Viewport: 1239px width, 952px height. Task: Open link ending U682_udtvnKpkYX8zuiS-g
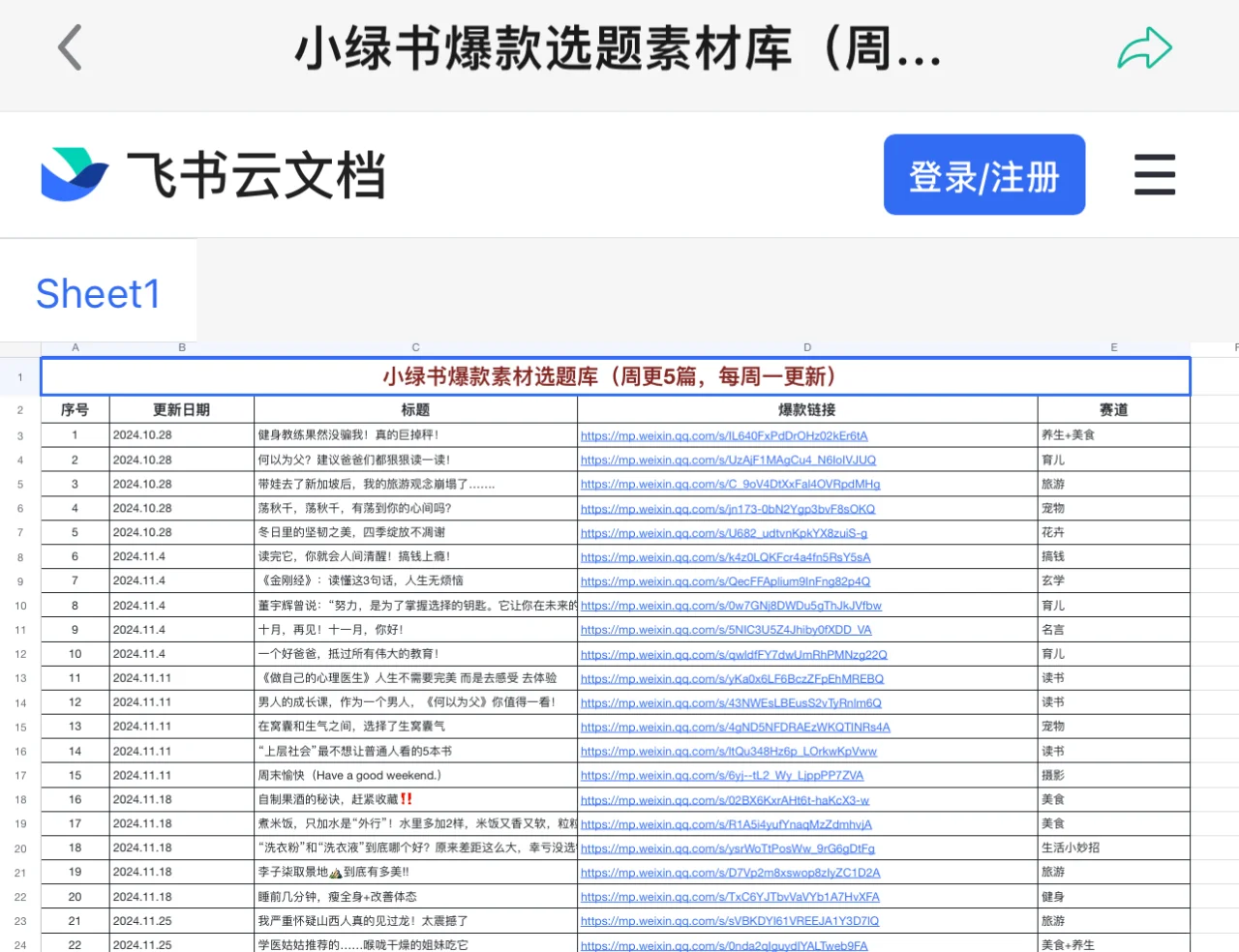(x=724, y=533)
